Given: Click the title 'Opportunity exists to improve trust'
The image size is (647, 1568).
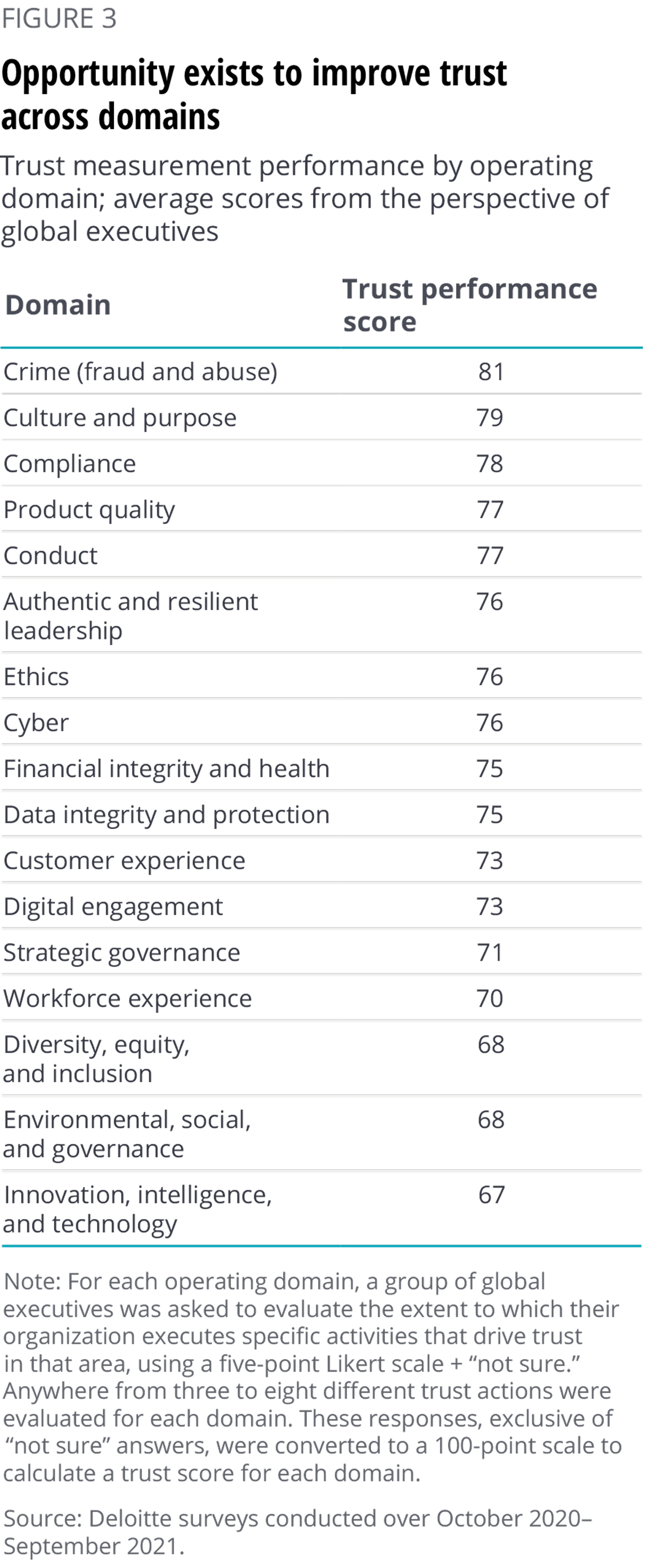Looking at the screenshot, I should tap(254, 74).
